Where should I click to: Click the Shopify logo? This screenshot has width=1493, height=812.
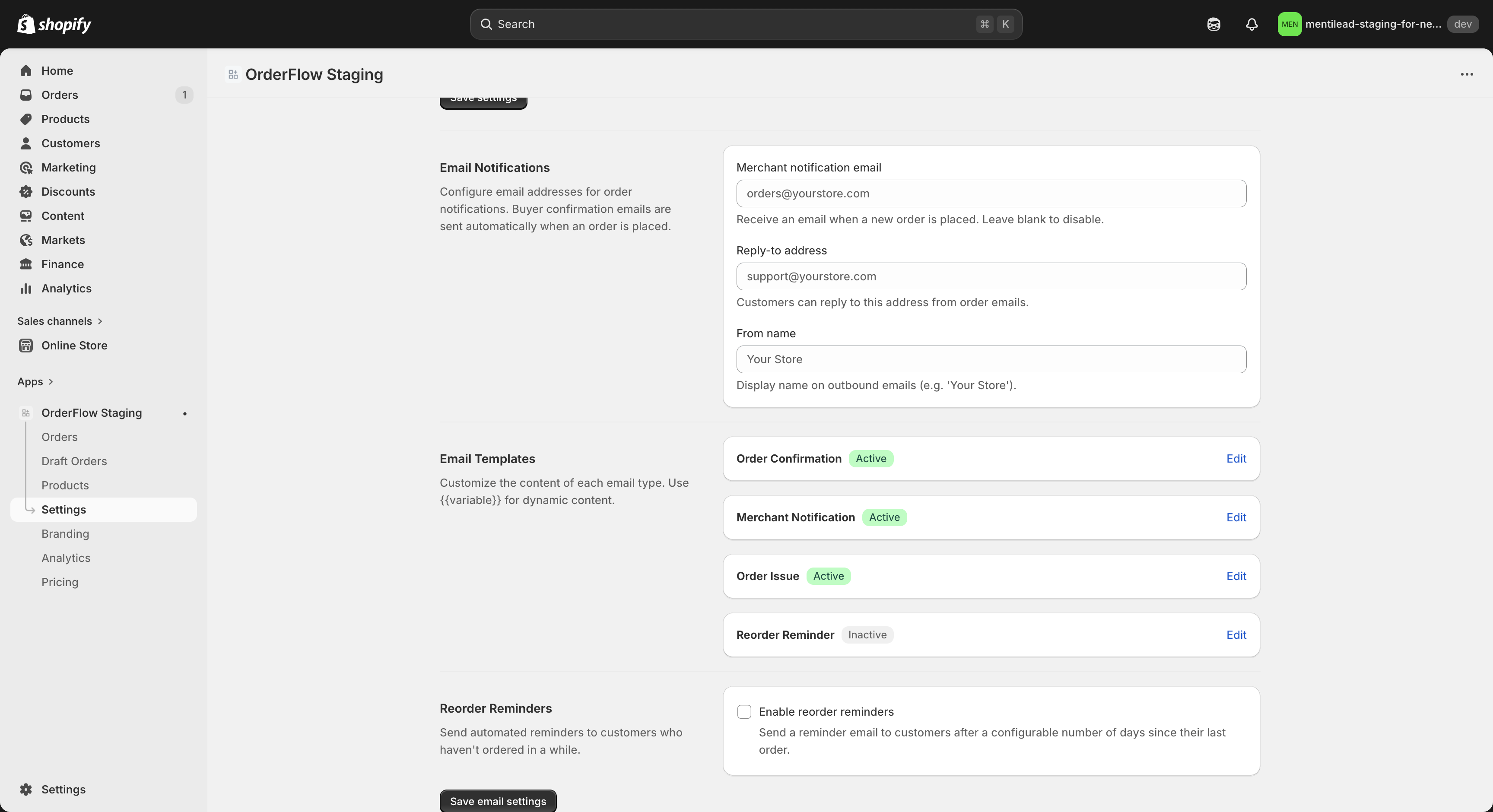54,24
